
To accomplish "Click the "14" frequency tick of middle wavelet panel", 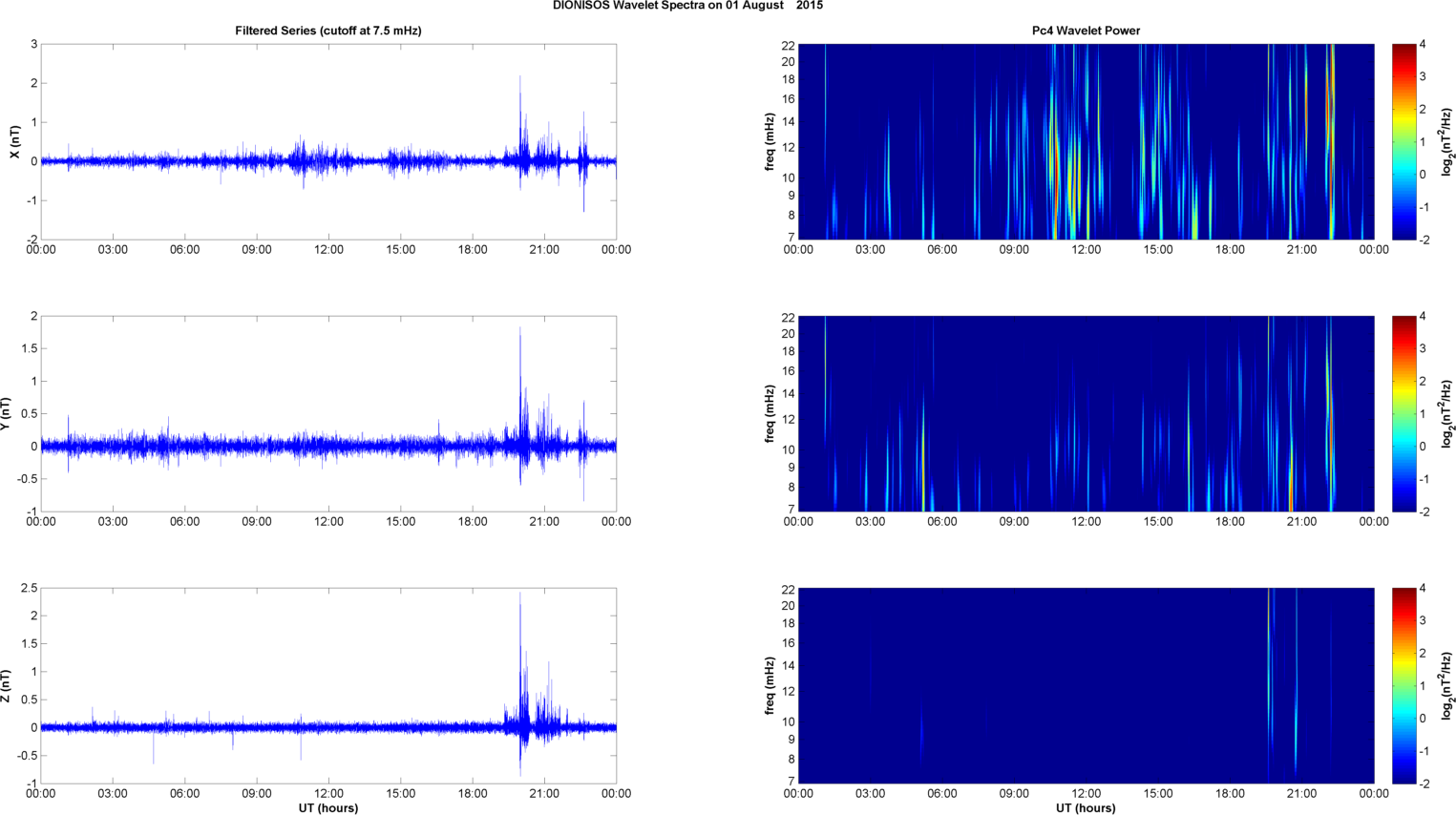I will (789, 394).
